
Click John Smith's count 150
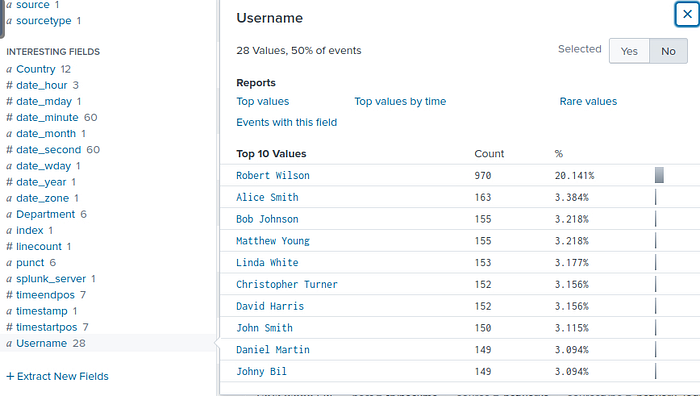483,328
